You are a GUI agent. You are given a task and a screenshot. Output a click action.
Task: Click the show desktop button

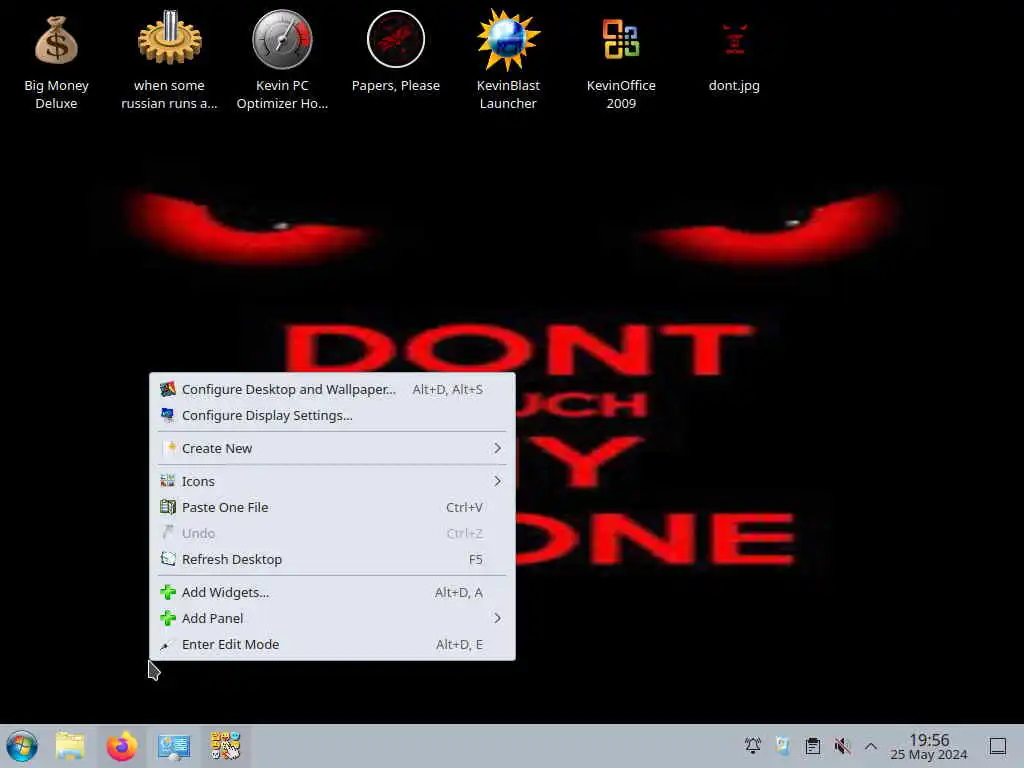click(x=997, y=746)
